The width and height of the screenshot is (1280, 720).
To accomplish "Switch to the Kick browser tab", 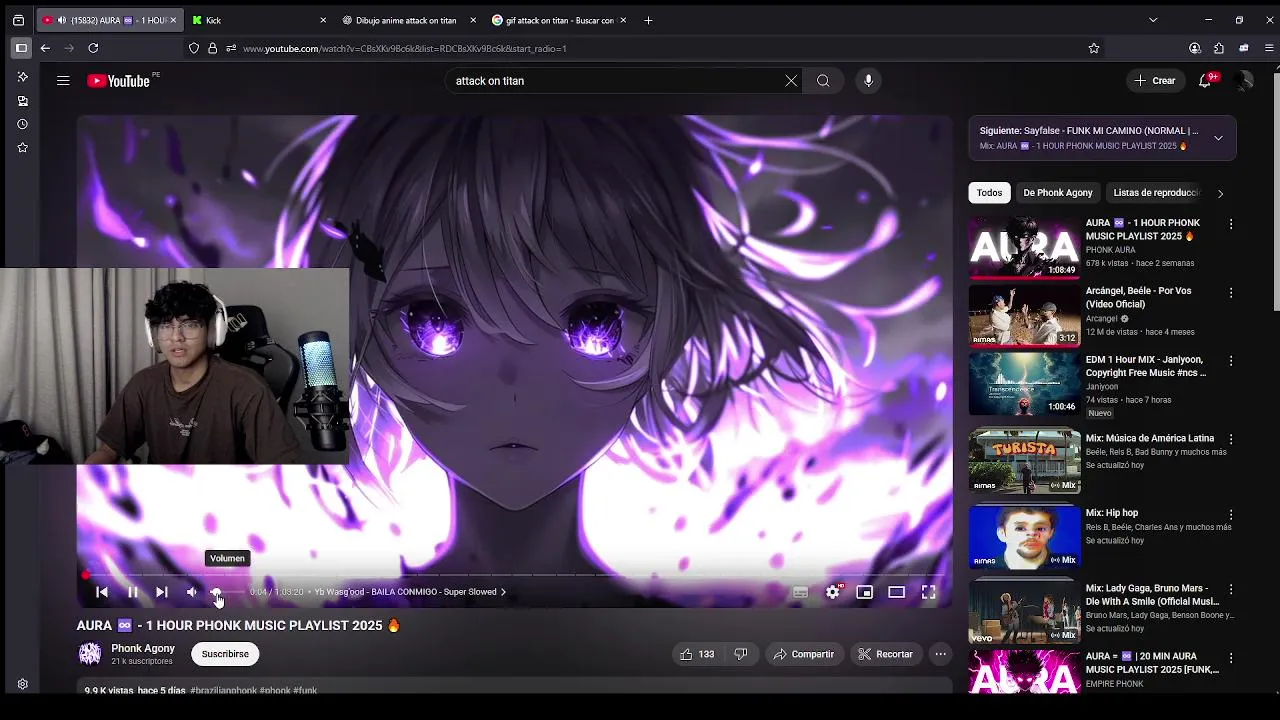I will pyautogui.click(x=259, y=20).
